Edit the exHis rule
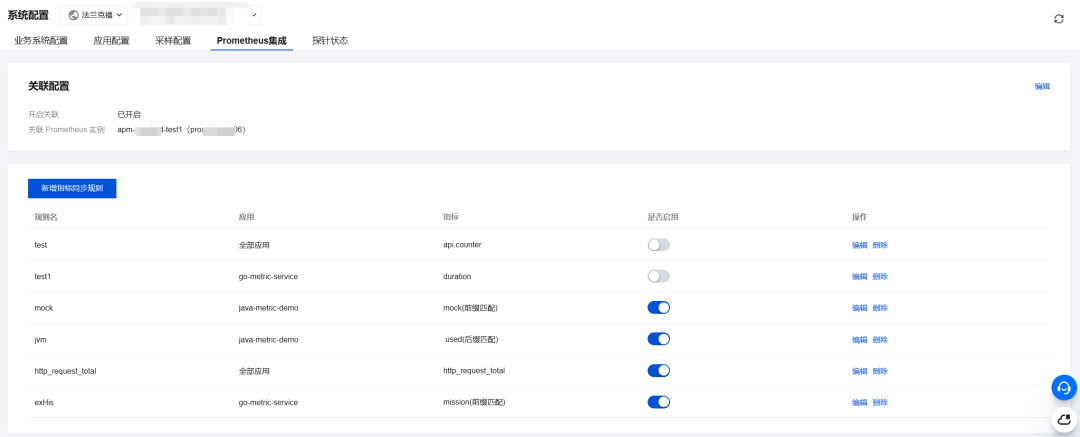1080x437 pixels. (860, 403)
